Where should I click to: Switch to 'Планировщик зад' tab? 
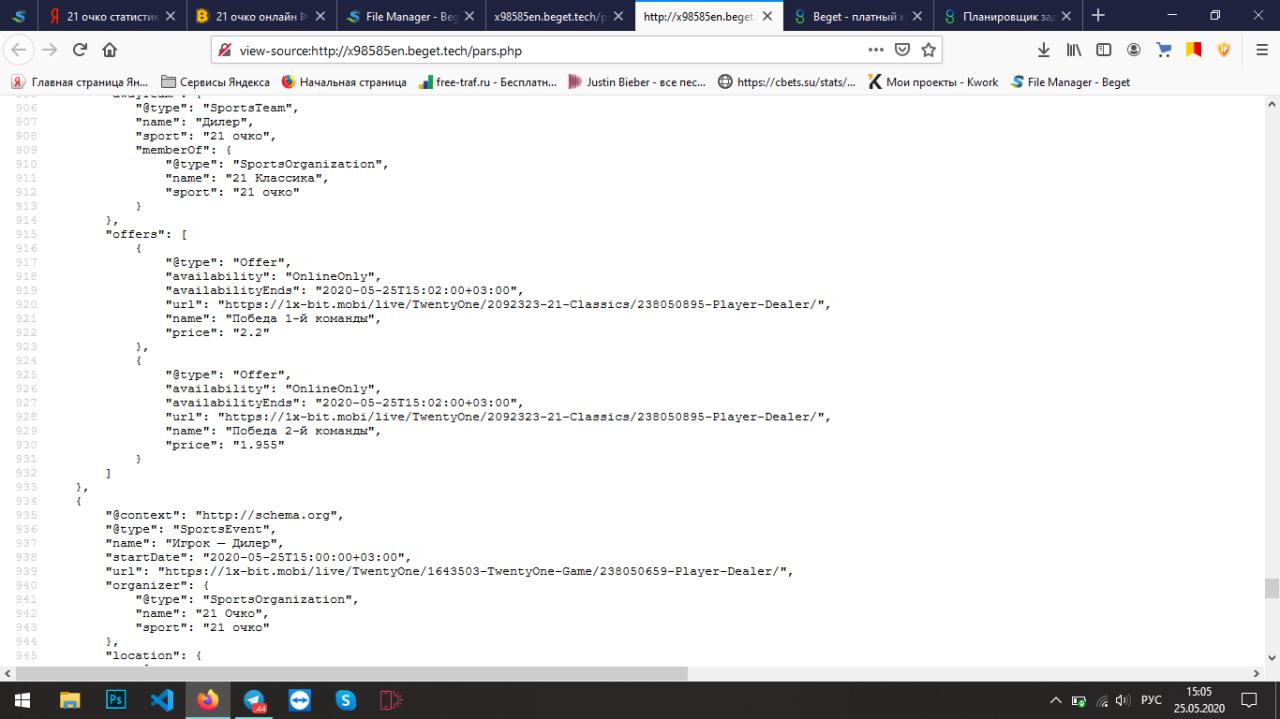click(1008, 16)
